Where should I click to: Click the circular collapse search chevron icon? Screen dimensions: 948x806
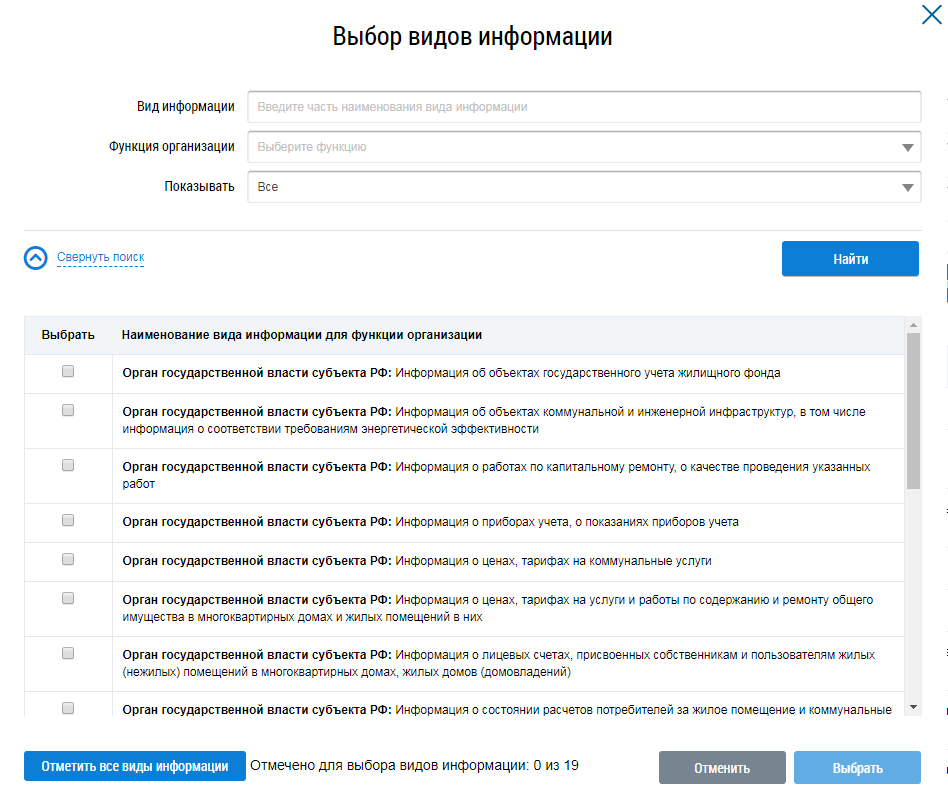tap(36, 258)
